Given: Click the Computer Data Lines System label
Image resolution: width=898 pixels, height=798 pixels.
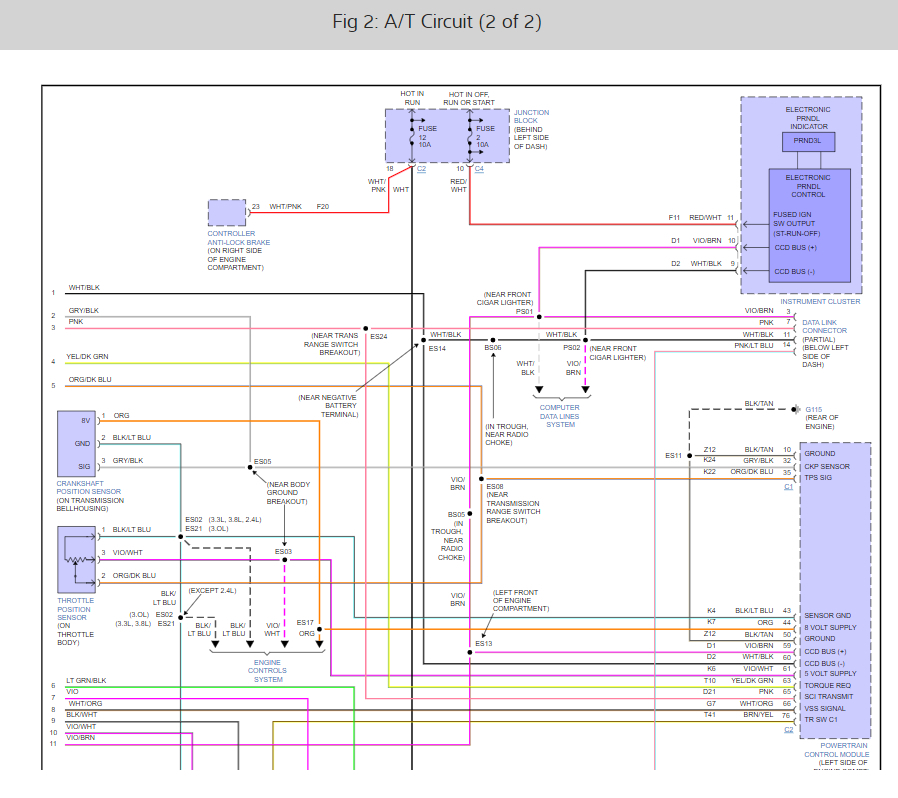Looking at the screenshot, I should [559, 415].
